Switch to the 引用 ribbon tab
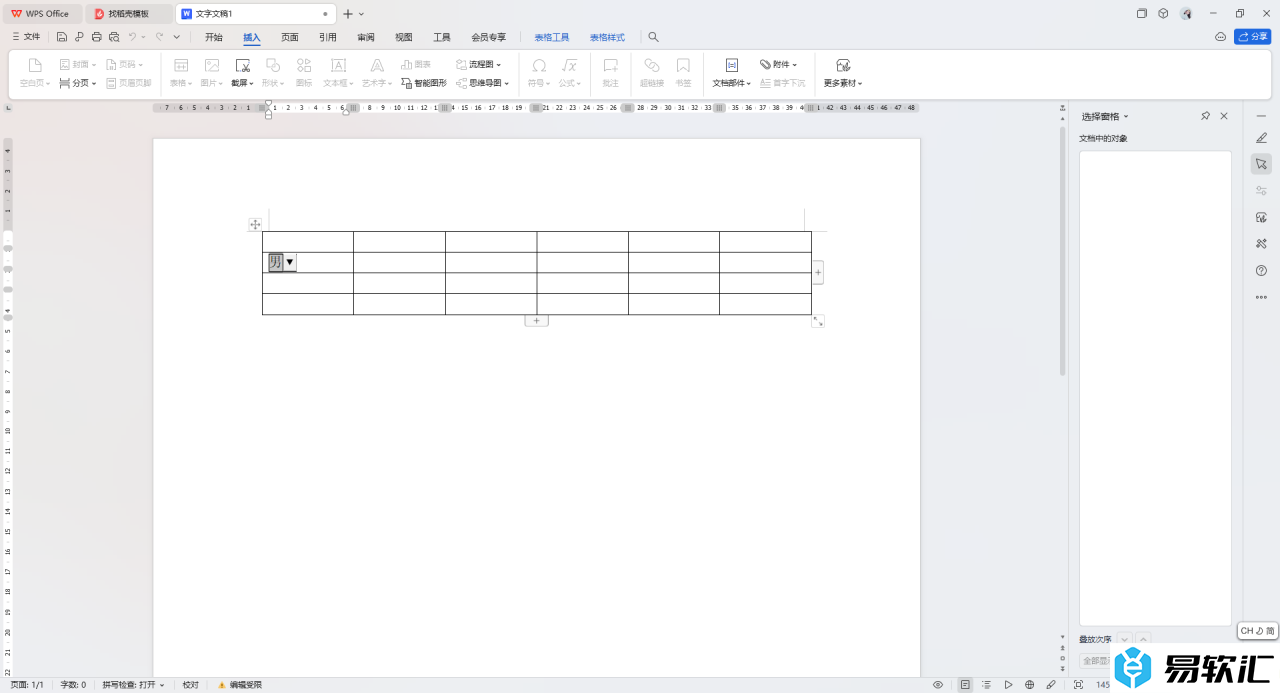Screen dimensions: 1280x693 328,37
